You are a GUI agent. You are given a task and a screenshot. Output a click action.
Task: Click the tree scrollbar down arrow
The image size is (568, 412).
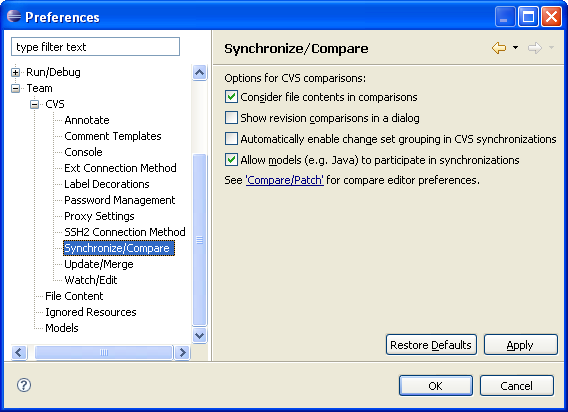[200, 335]
